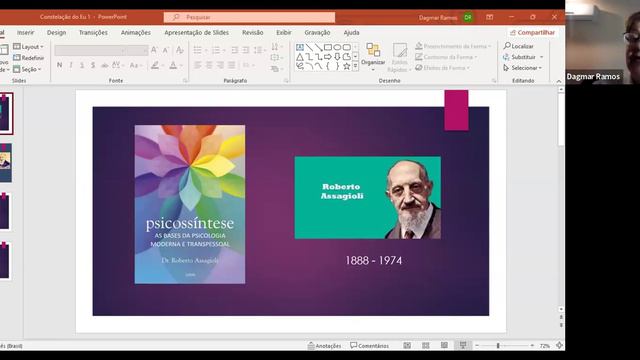Open the Comentários pane

click(x=369, y=346)
